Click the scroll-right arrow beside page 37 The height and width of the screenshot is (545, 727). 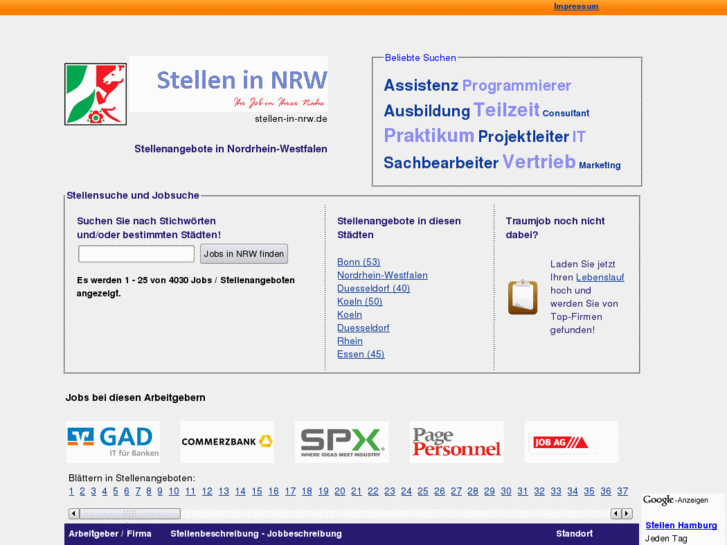point(626,513)
